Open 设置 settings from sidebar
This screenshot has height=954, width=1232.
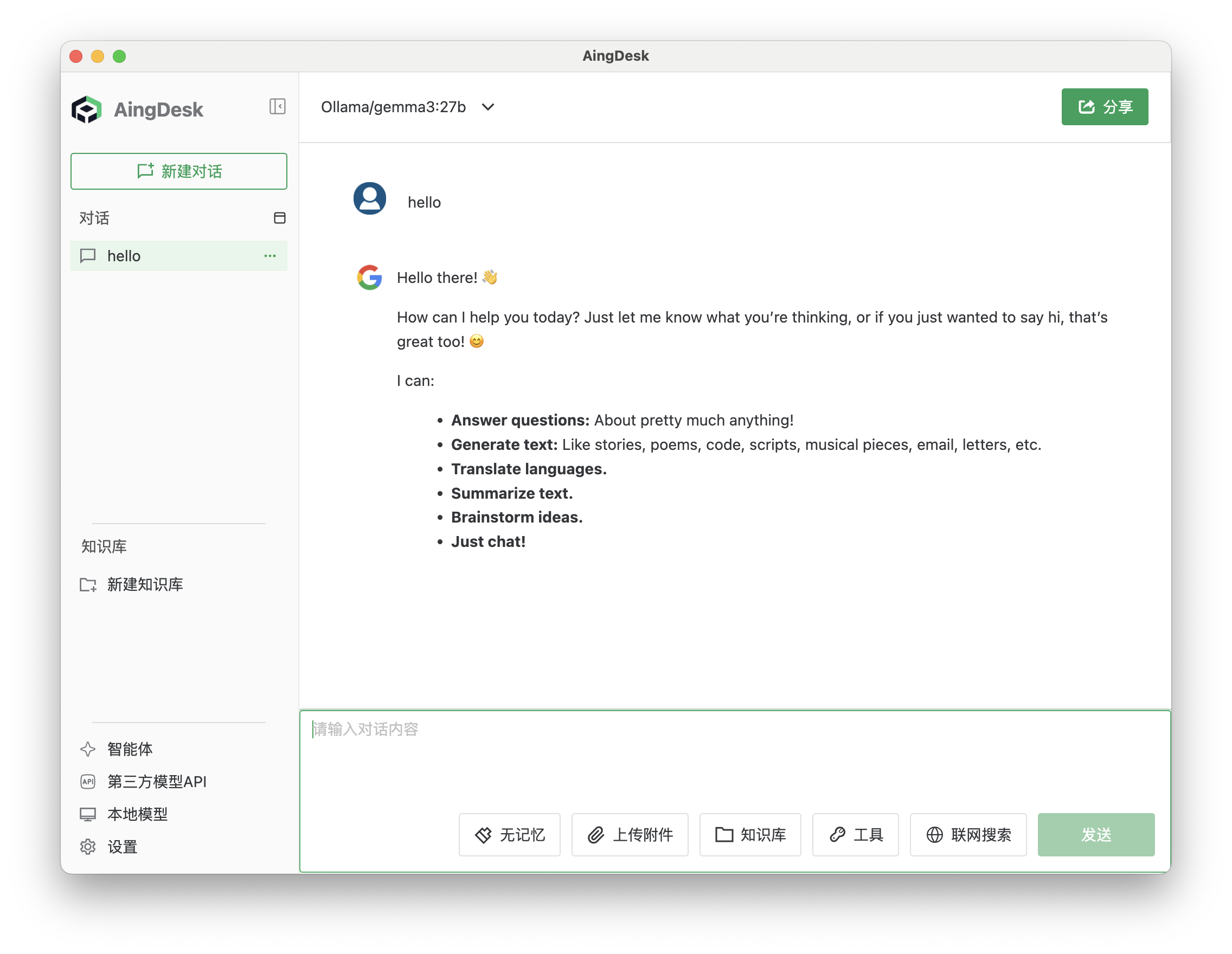(122, 847)
